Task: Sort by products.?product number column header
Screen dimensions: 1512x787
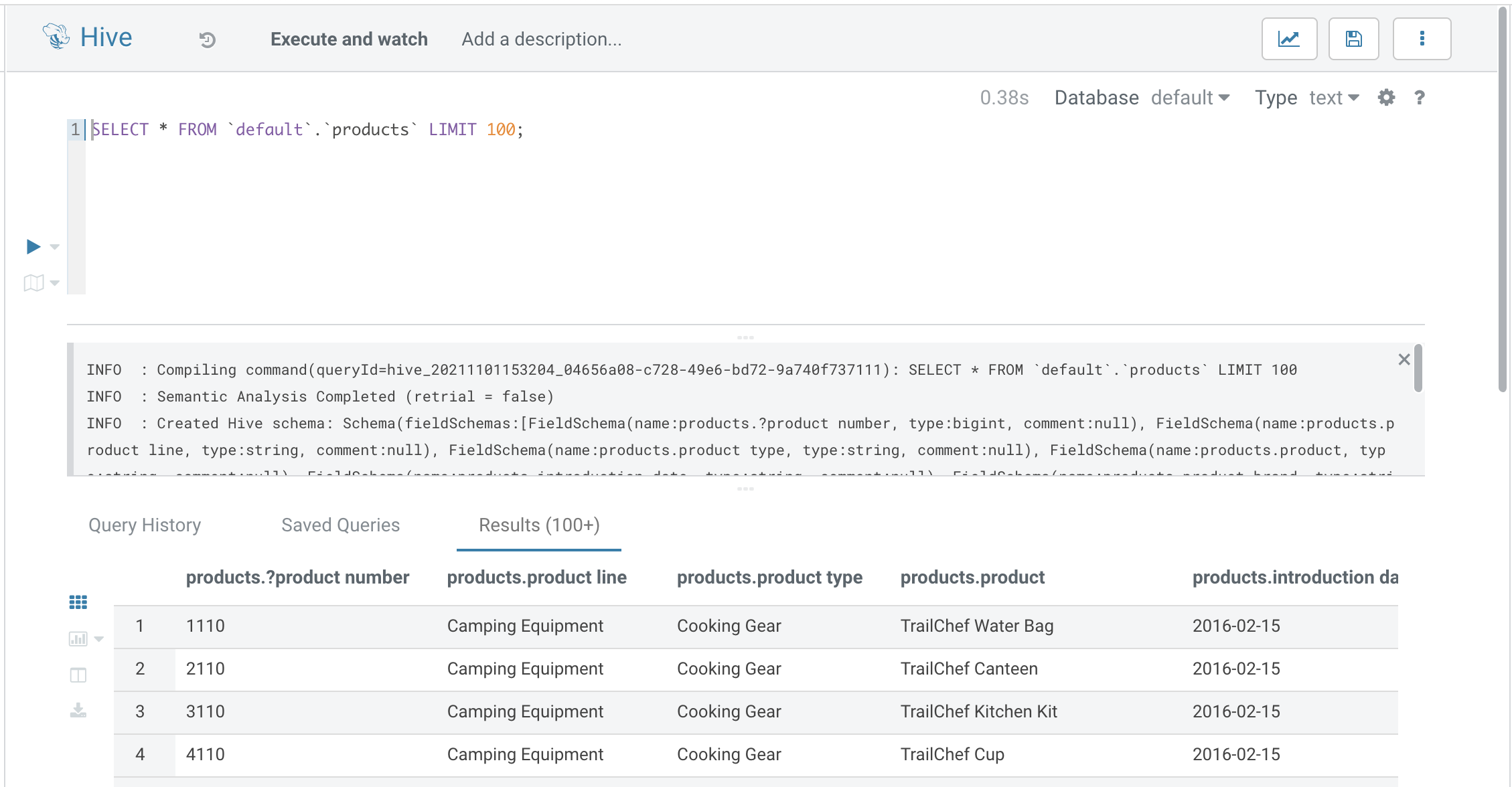Action: tap(297, 578)
